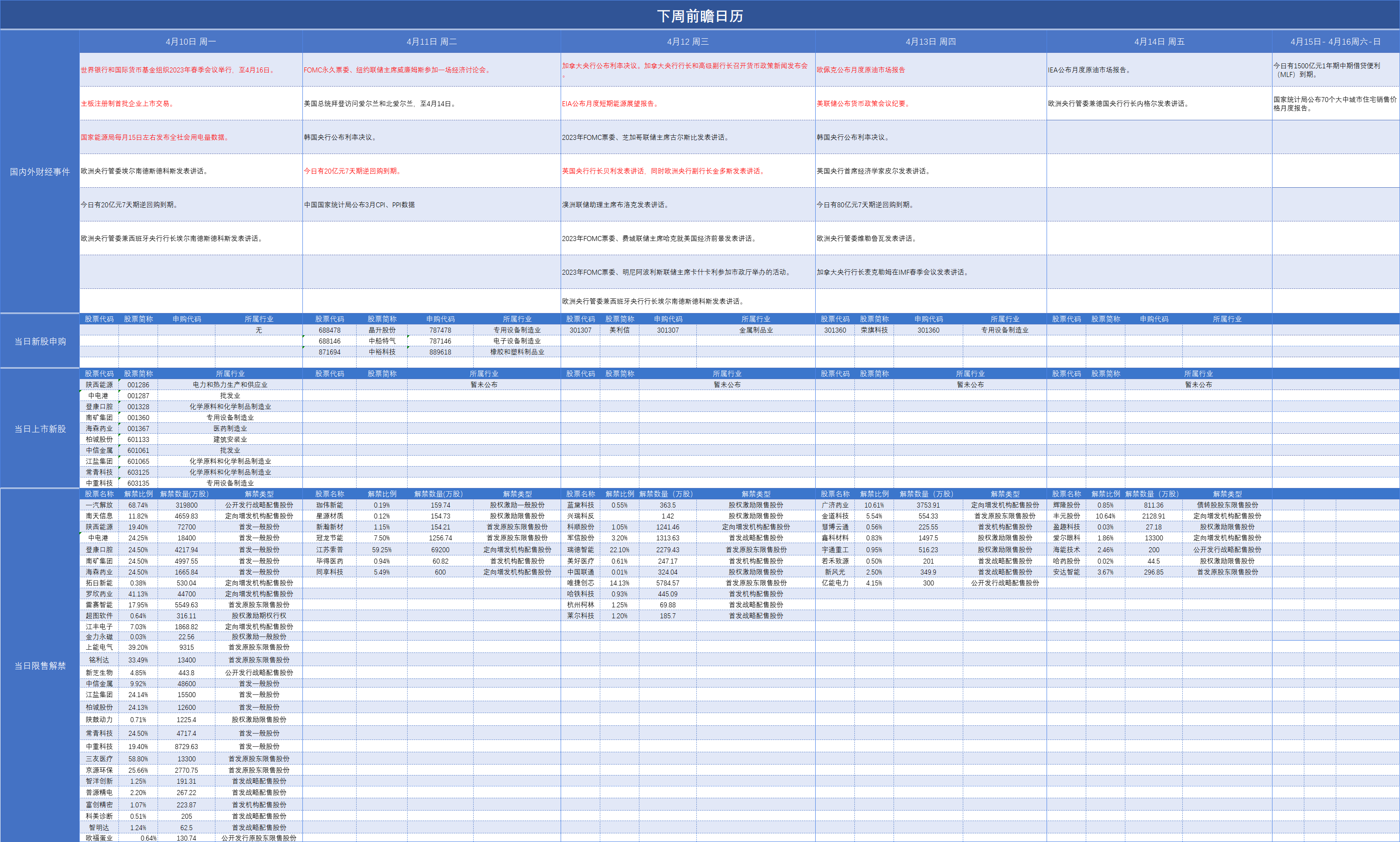Click the title cell 下周前瞻日历
The image size is (1400, 842).
(x=700, y=15)
